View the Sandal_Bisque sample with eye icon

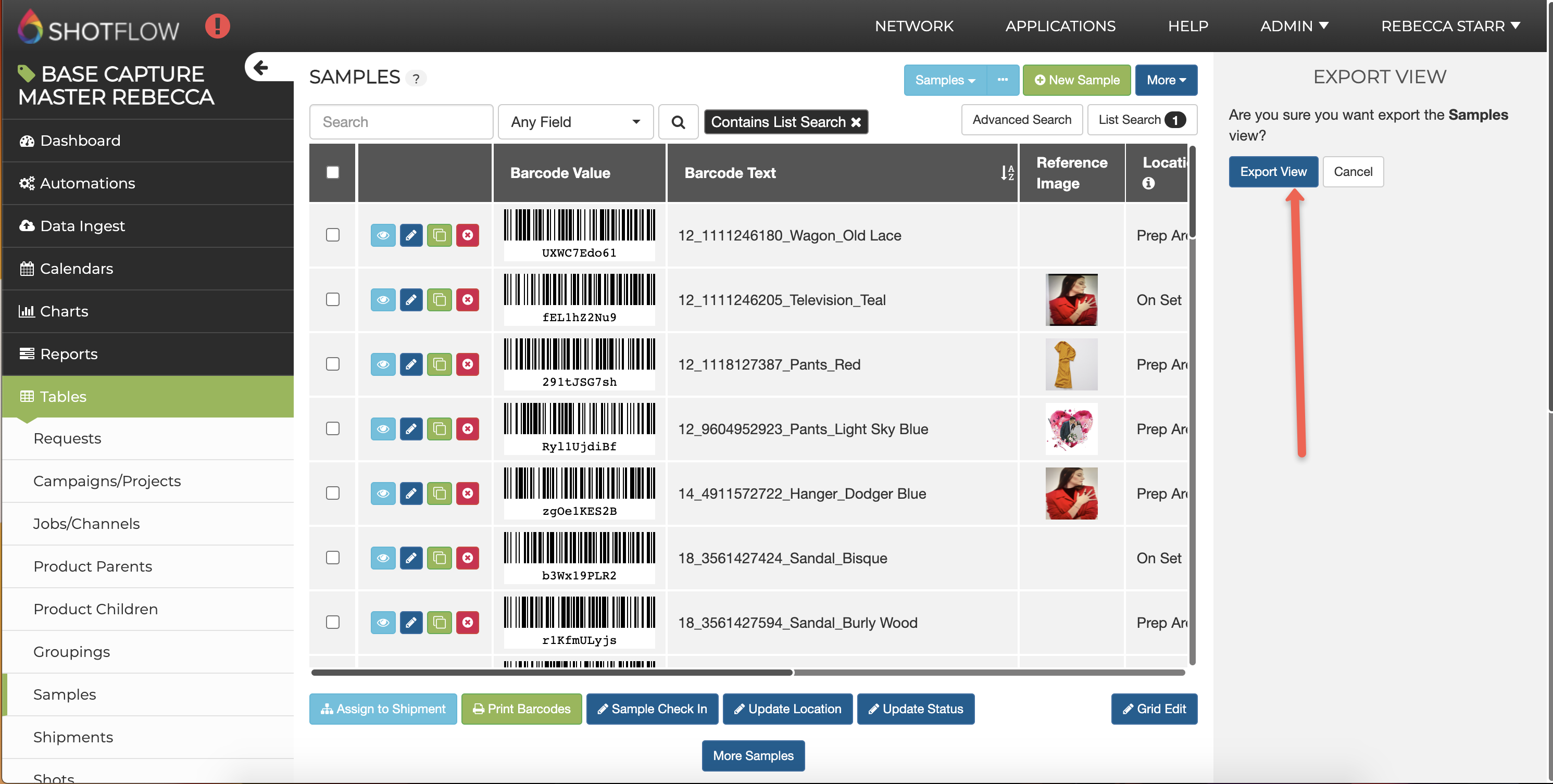pos(383,558)
